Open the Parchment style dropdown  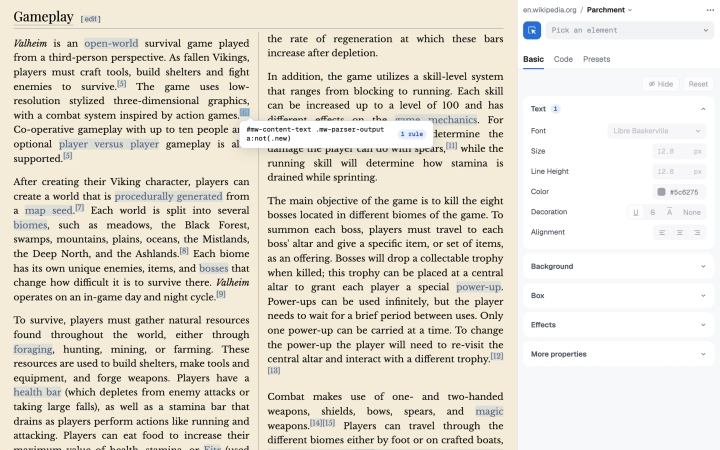tap(609, 10)
